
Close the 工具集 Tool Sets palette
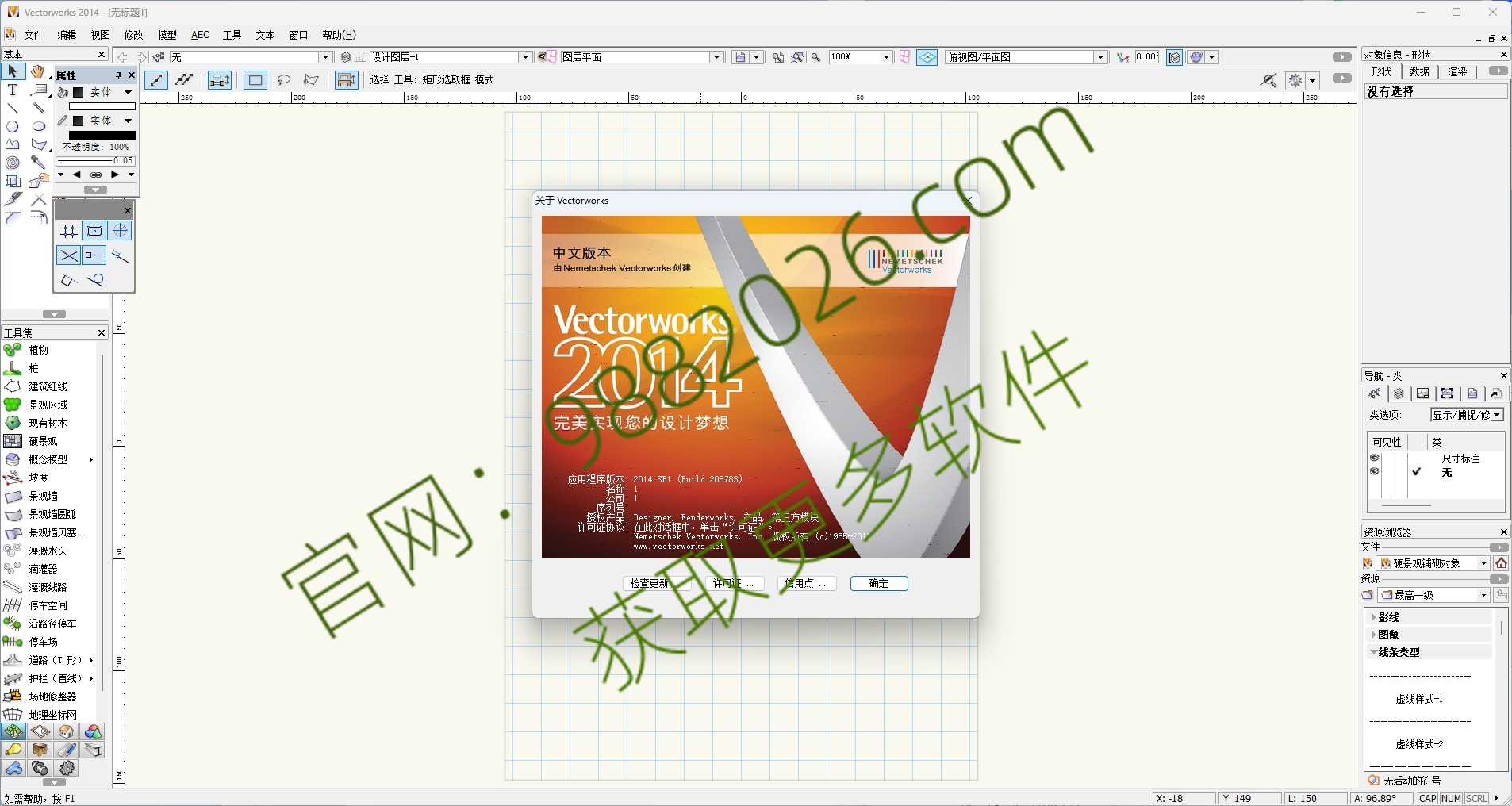click(x=102, y=333)
